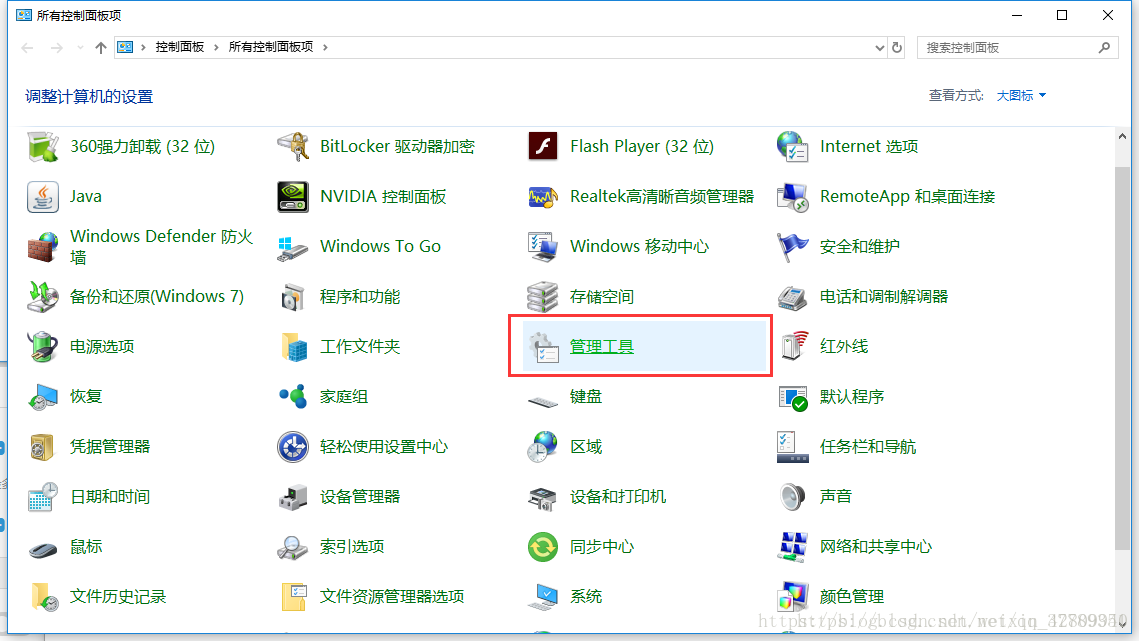This screenshot has width=1139, height=641.
Task: Open the 索引选项 icon
Action: [x=293, y=547]
